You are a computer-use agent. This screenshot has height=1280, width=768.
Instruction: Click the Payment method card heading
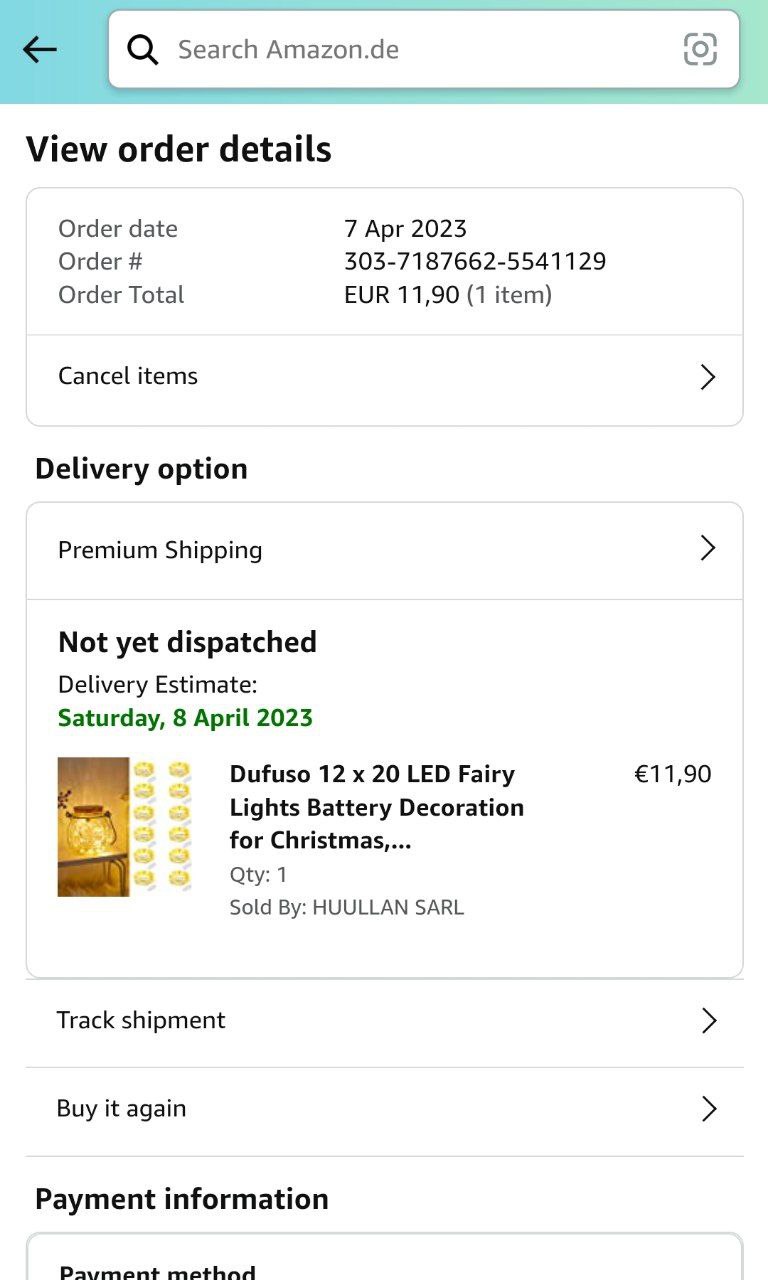(157, 1272)
